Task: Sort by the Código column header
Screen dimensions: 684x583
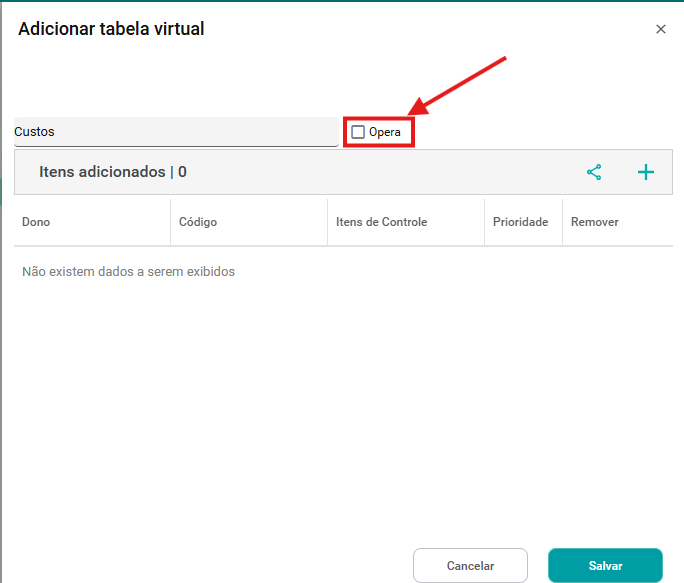Action: pyautogui.click(x=198, y=222)
